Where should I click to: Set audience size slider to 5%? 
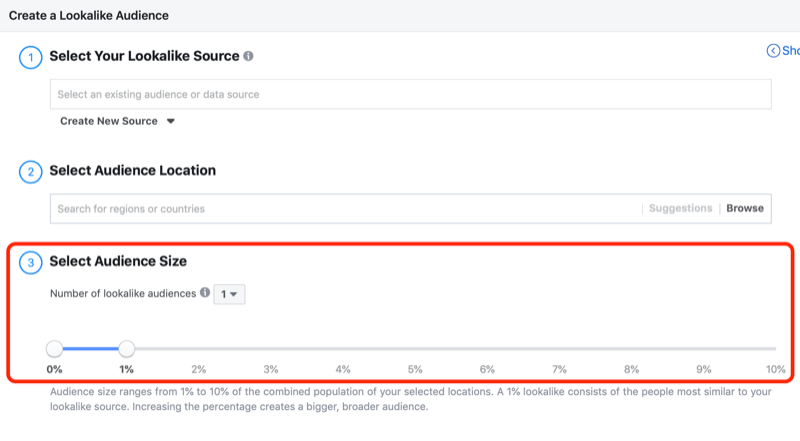point(415,349)
